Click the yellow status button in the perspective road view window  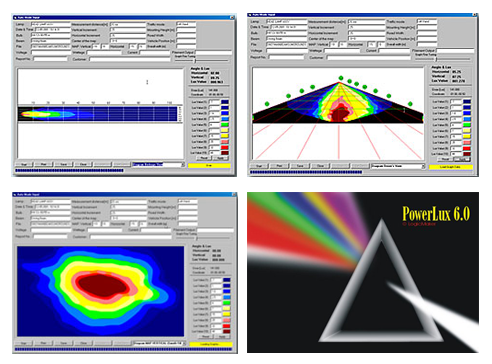coord(451,167)
